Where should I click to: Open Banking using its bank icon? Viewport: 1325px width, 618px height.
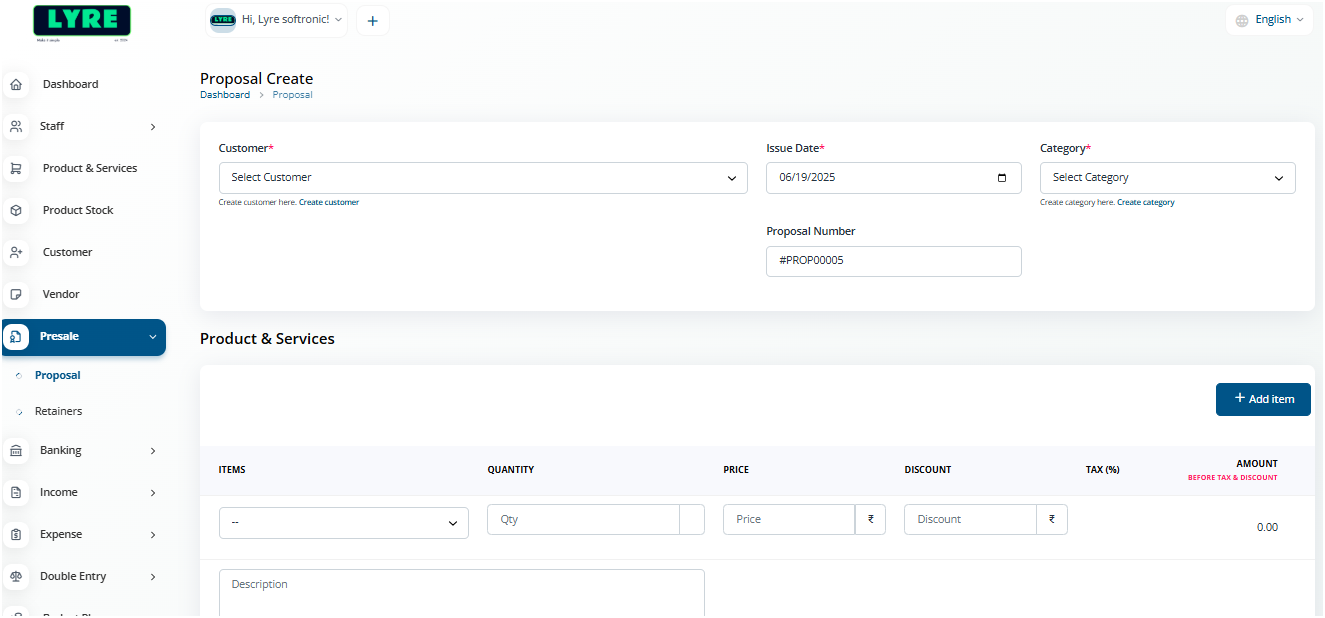click(x=16, y=450)
